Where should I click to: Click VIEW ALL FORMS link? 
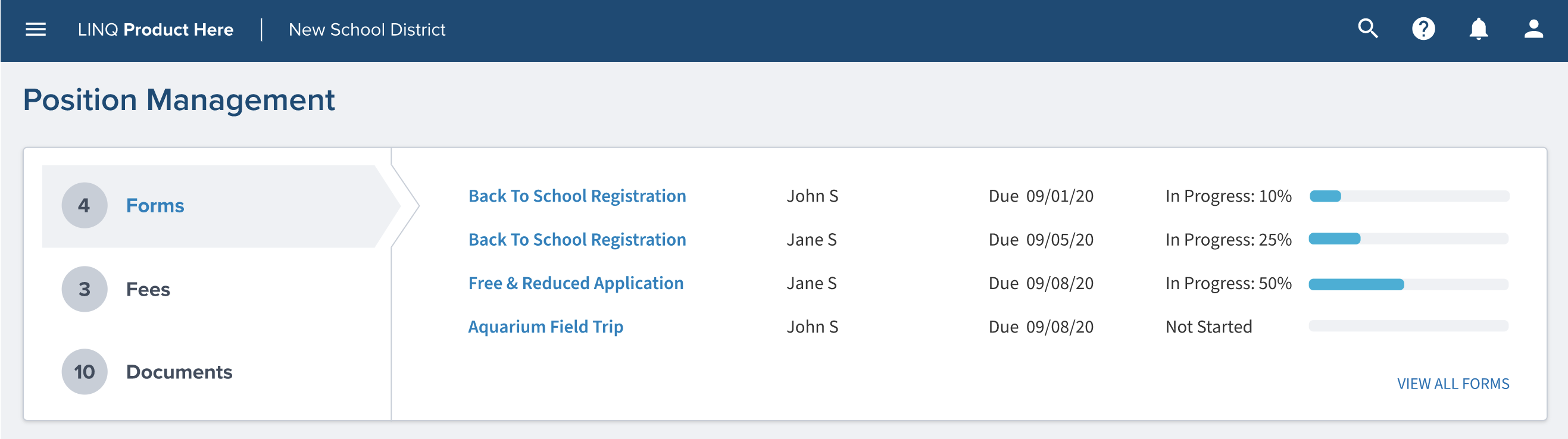(1453, 384)
